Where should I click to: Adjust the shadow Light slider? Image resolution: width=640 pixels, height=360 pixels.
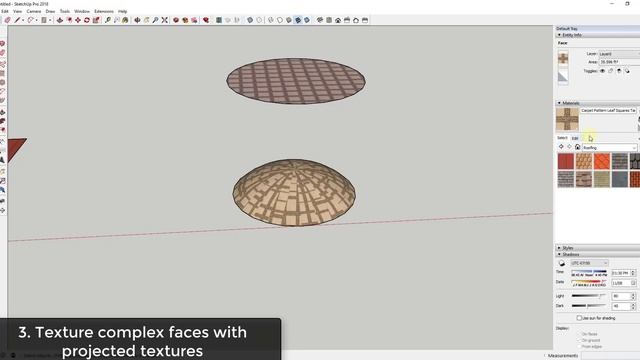pyautogui.click(x=589, y=296)
